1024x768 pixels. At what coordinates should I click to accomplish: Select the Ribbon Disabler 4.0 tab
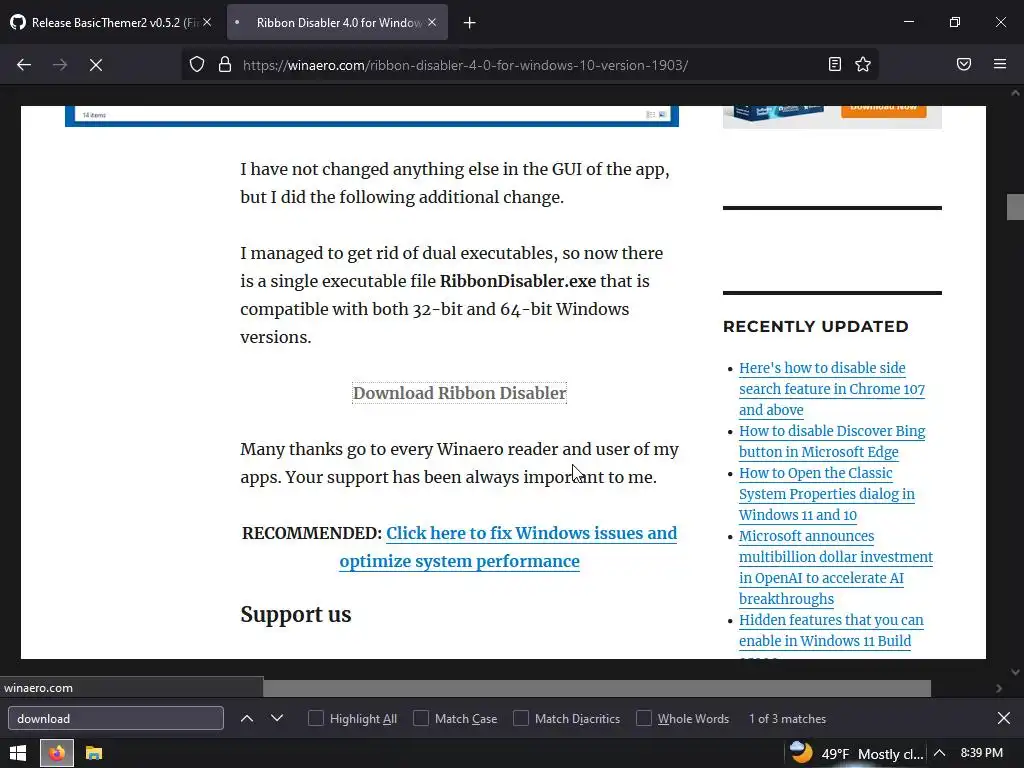[x=338, y=22]
